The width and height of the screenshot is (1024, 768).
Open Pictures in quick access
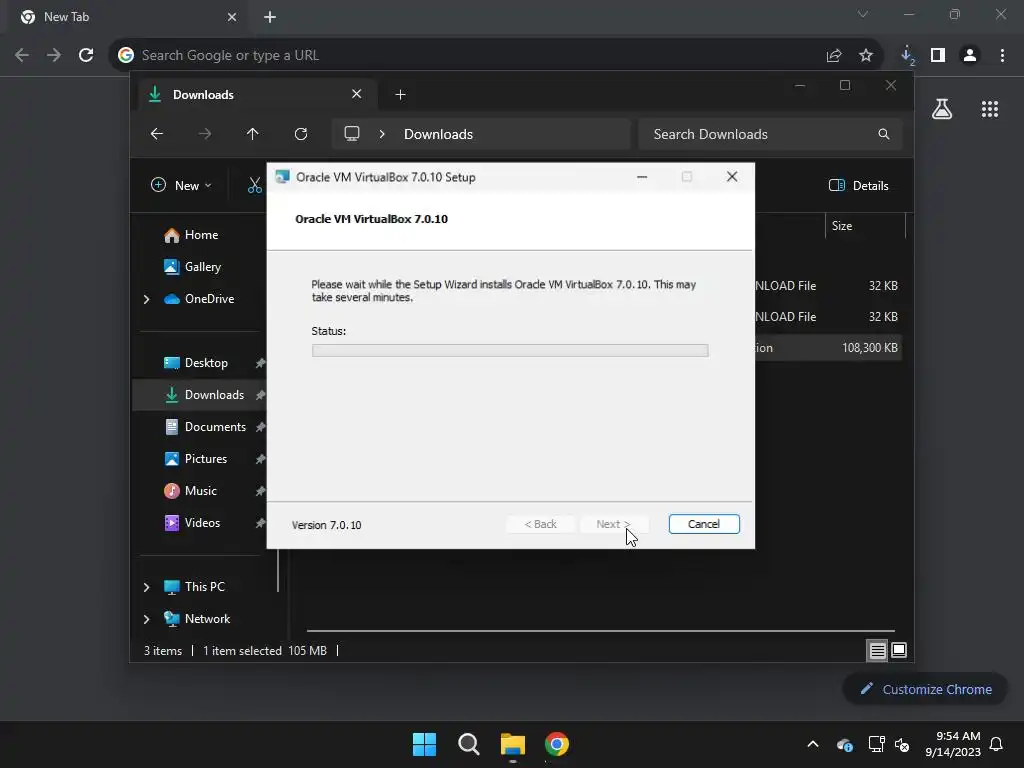click(x=206, y=458)
